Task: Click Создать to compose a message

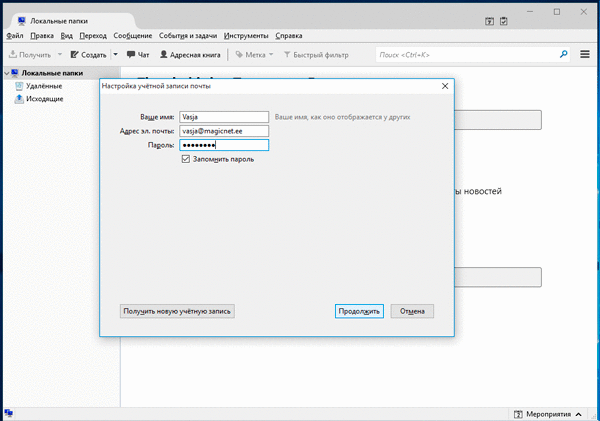Action: click(x=89, y=55)
